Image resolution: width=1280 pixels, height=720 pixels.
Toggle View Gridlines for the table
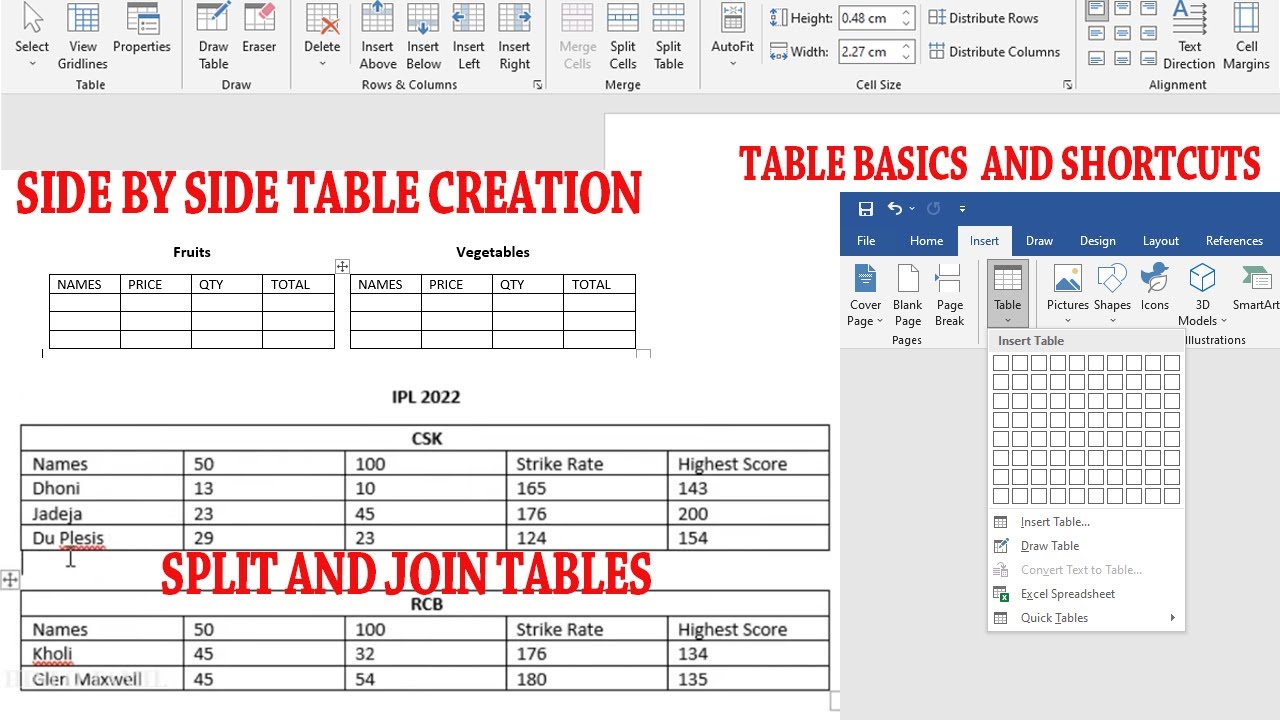[x=83, y=36]
